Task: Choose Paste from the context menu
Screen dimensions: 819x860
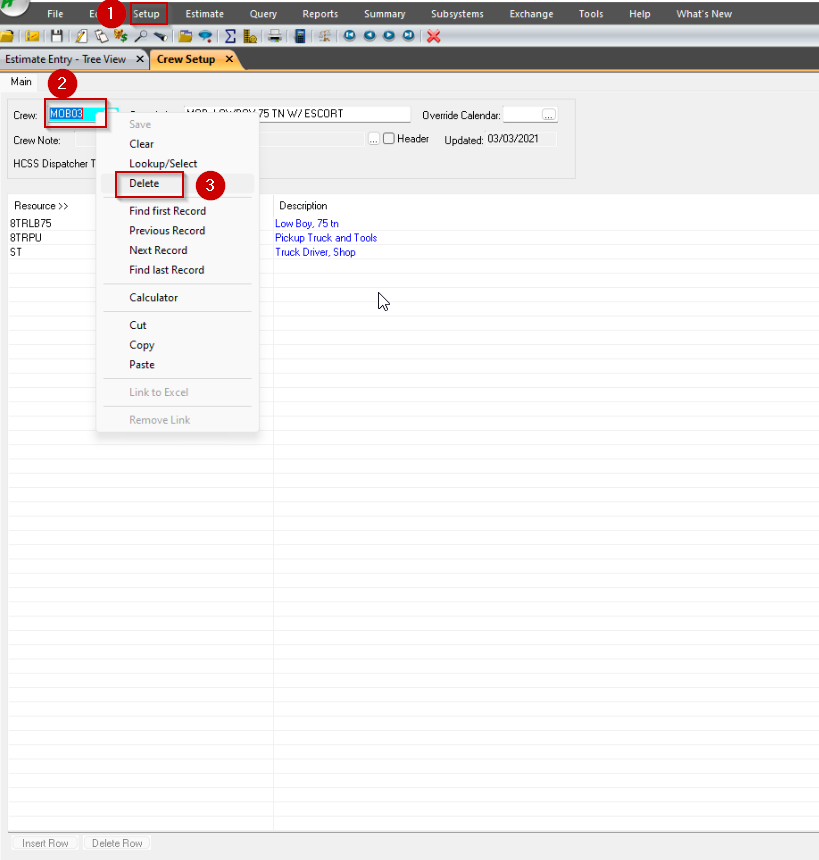Action: (x=142, y=365)
